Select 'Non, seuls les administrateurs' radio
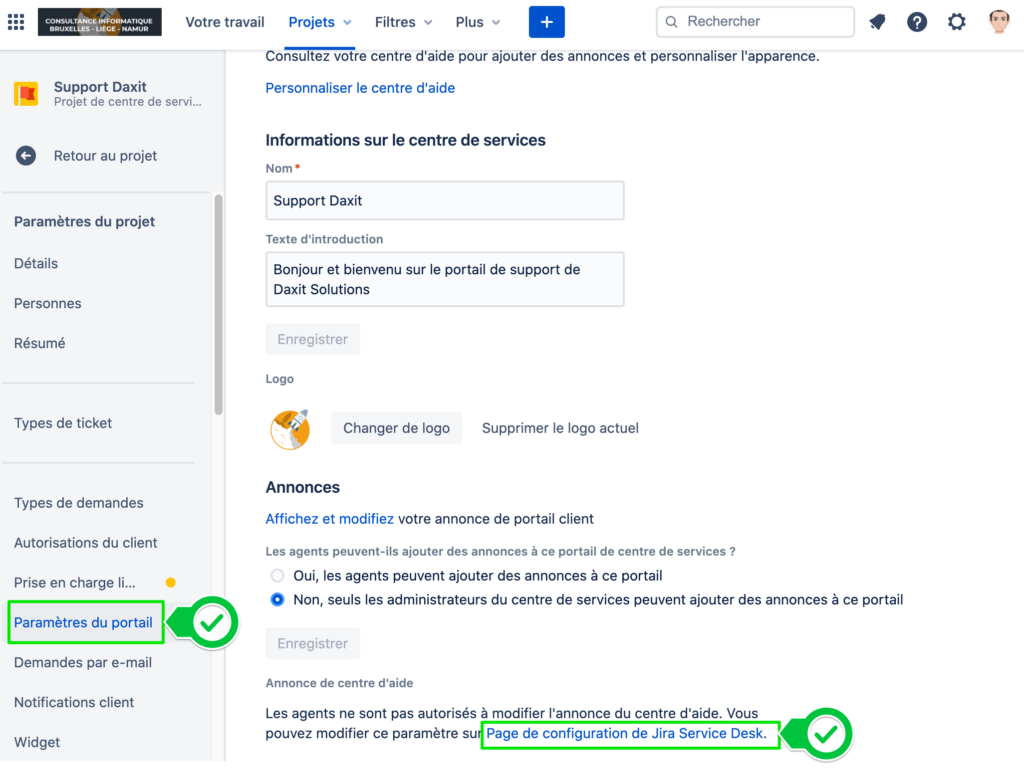1024x782 pixels. (x=278, y=600)
